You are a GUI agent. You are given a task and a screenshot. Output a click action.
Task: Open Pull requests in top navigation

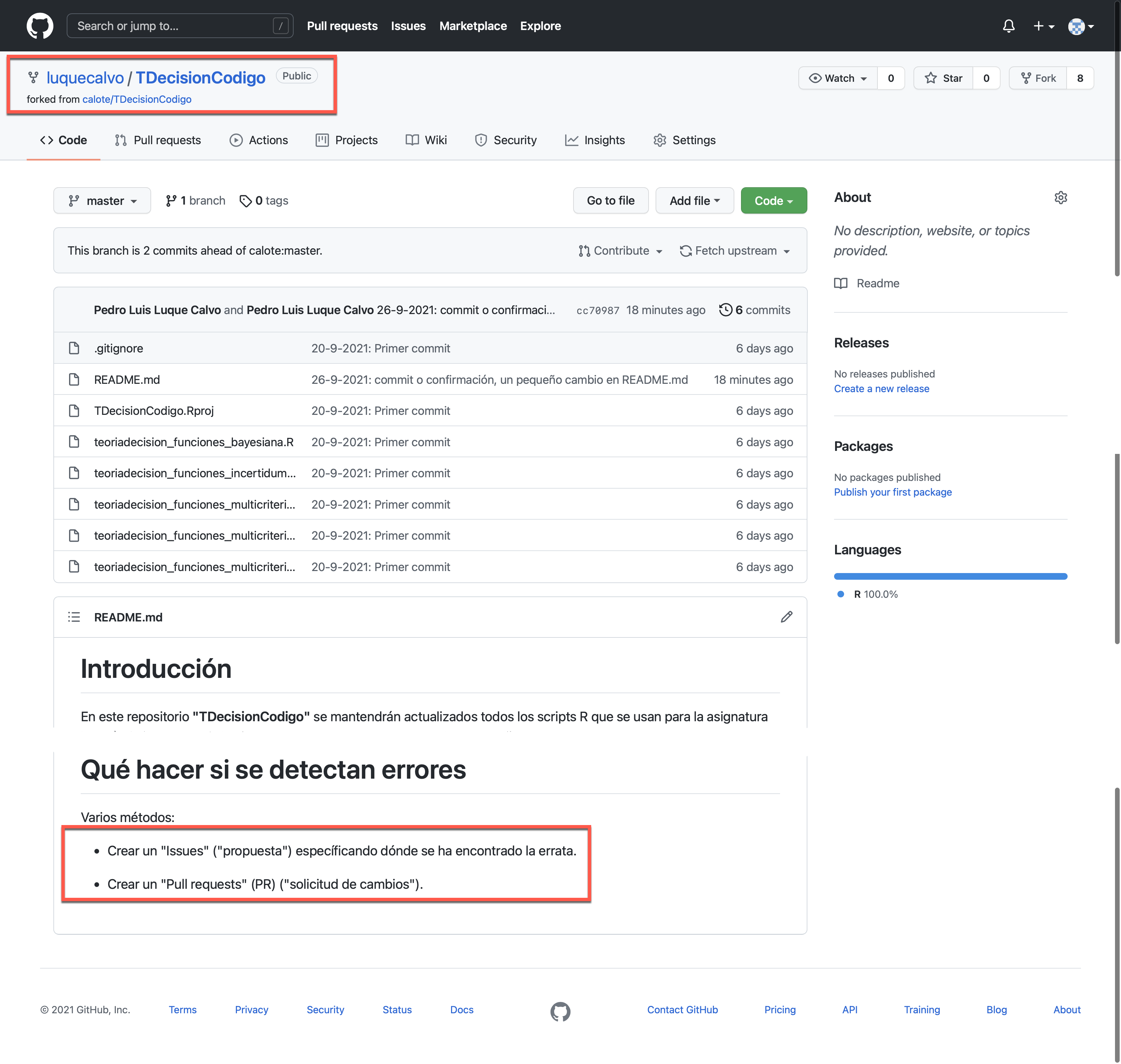point(342,26)
